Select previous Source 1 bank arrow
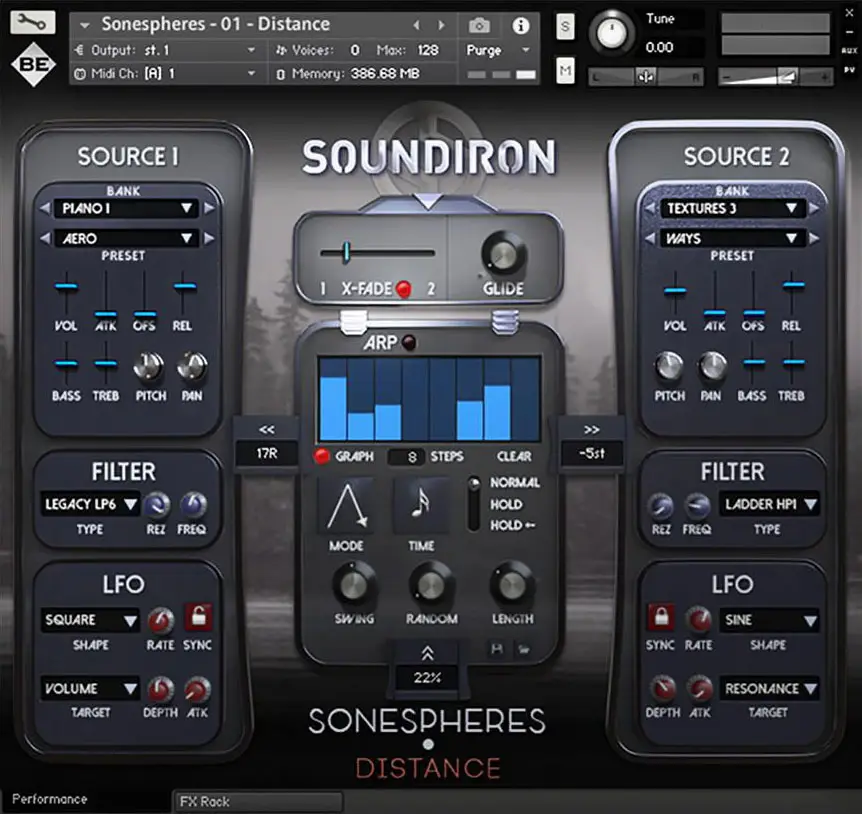The image size is (862, 814). coord(45,208)
